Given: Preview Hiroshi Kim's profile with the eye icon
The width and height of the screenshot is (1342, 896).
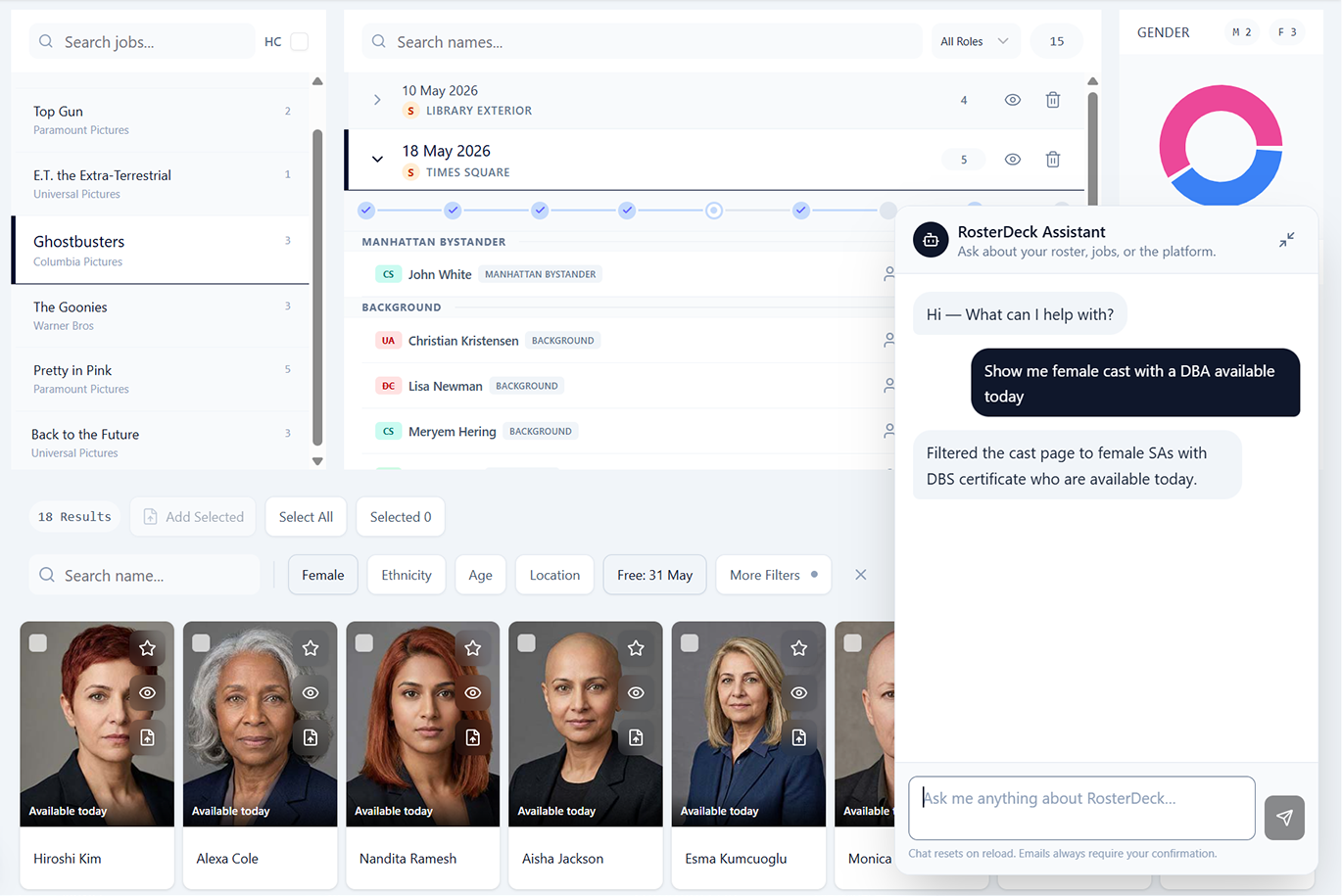Looking at the screenshot, I should click(147, 692).
